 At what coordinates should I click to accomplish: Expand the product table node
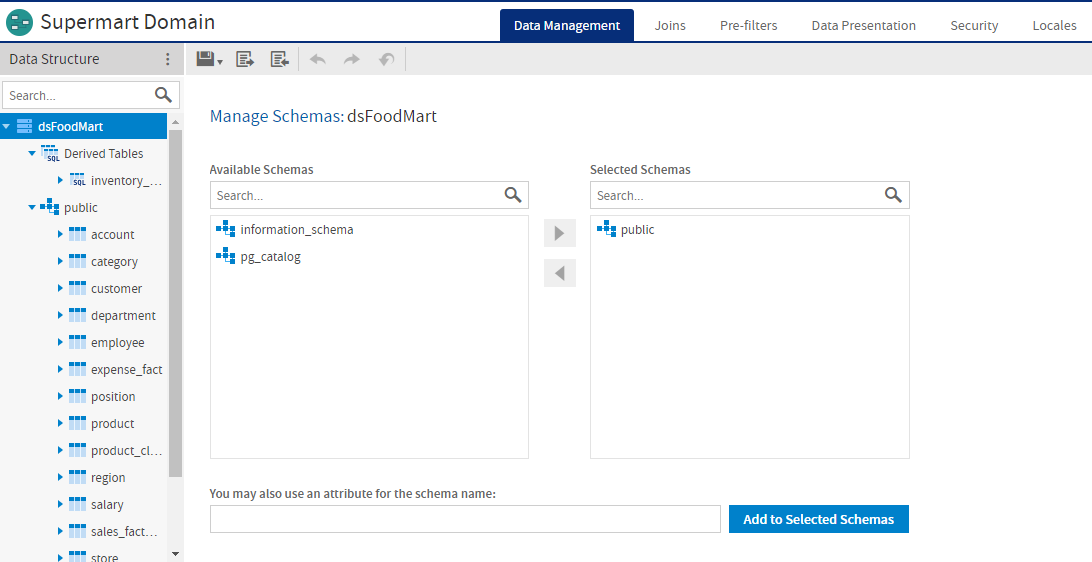[x=61, y=423]
